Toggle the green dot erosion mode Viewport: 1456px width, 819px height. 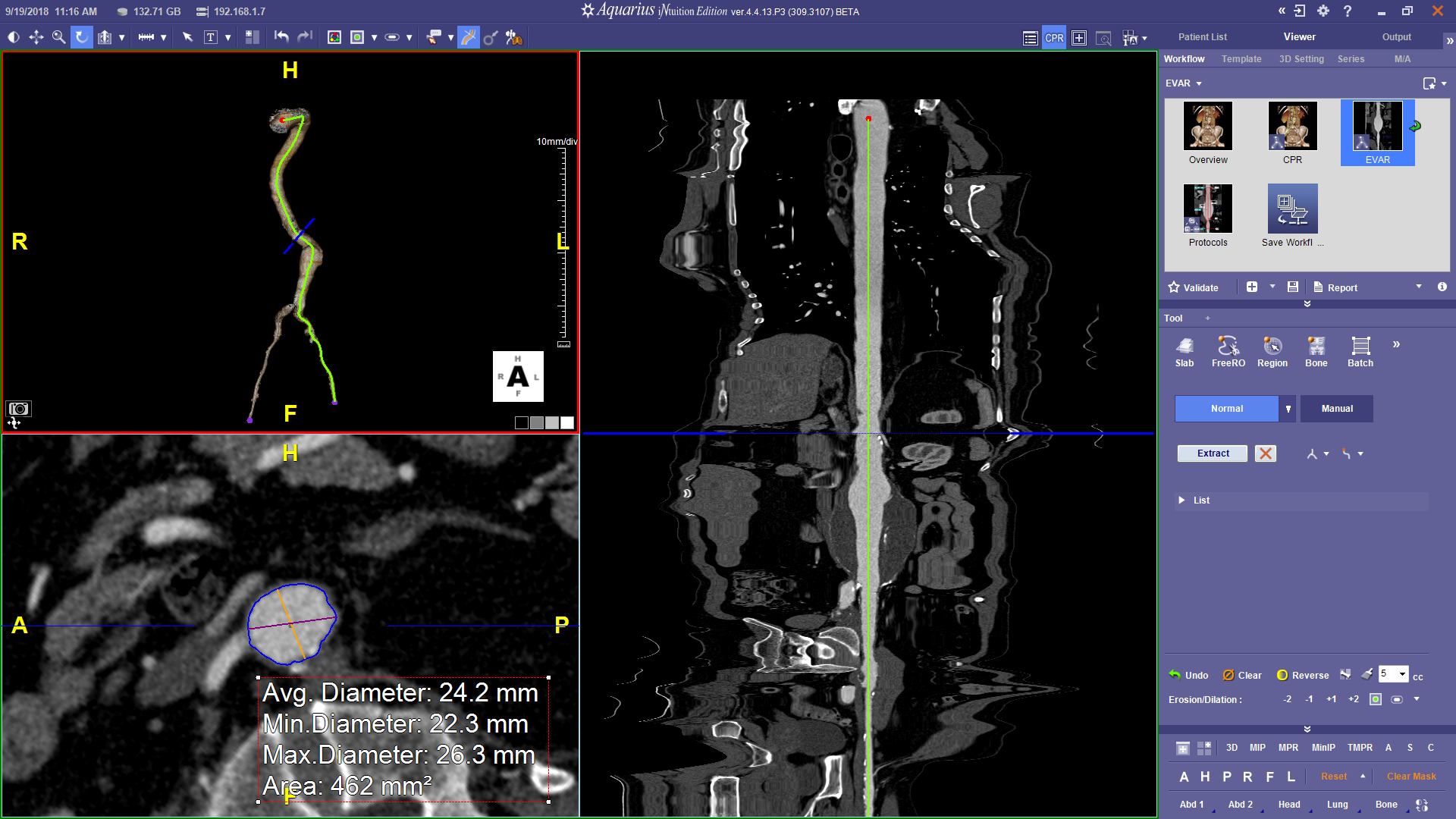click(1376, 699)
